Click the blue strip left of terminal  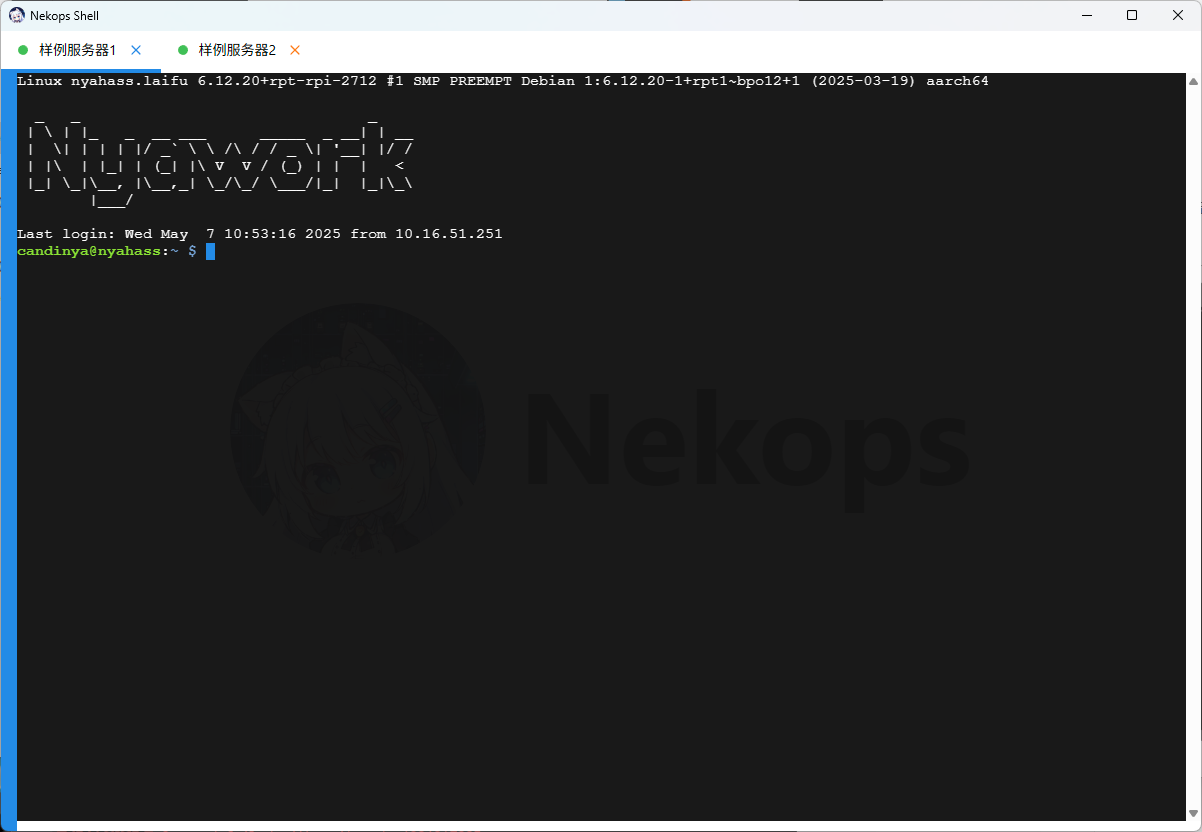coord(8,450)
